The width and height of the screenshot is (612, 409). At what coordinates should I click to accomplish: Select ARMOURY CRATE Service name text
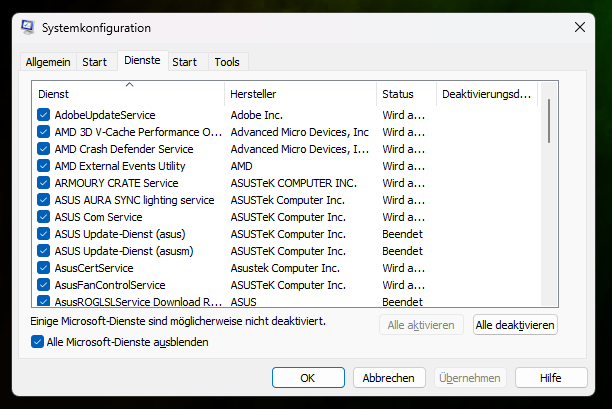pos(116,183)
